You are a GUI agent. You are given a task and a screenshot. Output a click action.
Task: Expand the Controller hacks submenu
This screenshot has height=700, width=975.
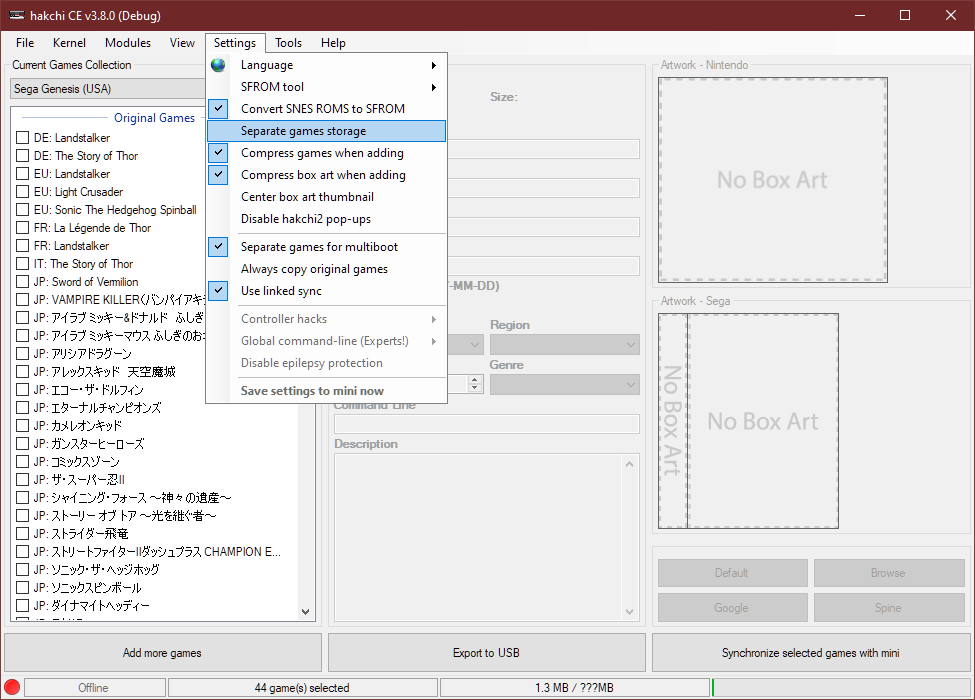coord(326,319)
